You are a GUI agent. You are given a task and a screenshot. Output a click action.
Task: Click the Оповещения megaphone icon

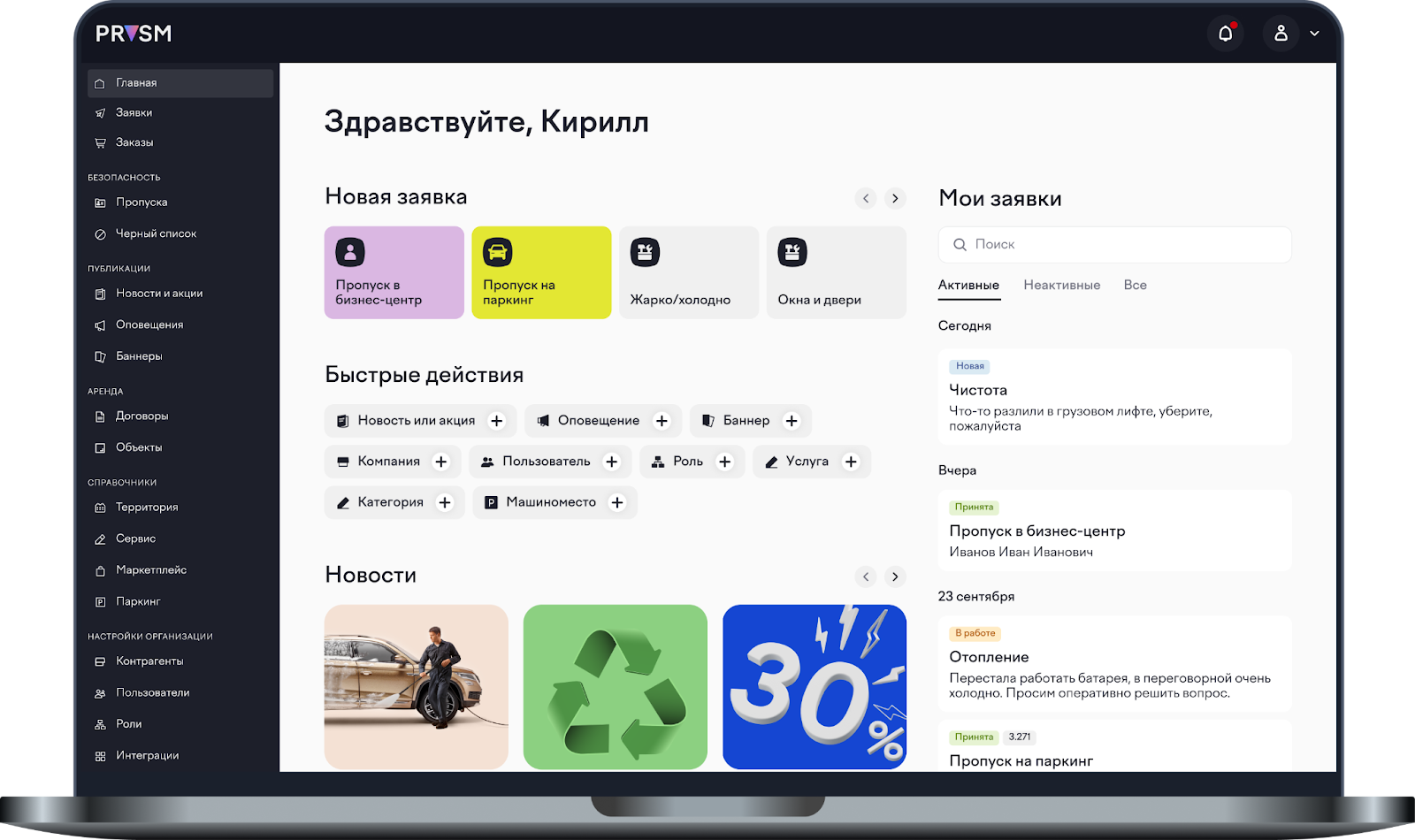point(100,325)
